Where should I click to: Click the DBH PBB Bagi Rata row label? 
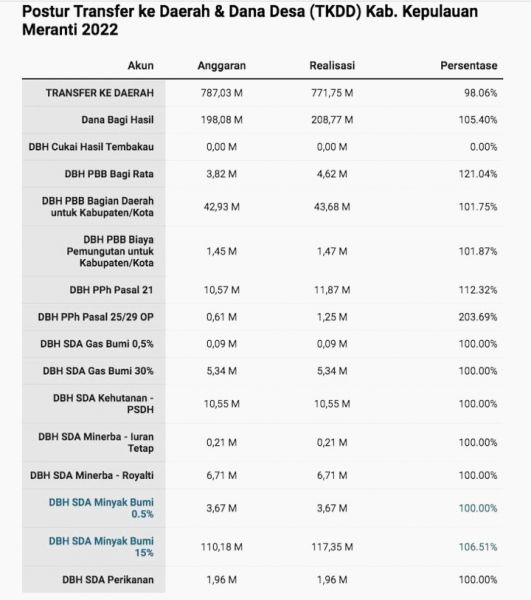[109, 174]
